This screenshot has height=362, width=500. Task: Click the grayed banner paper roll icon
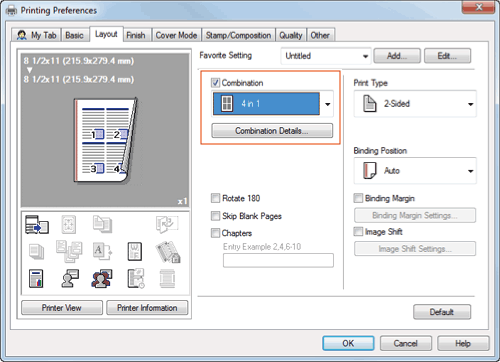167,278
